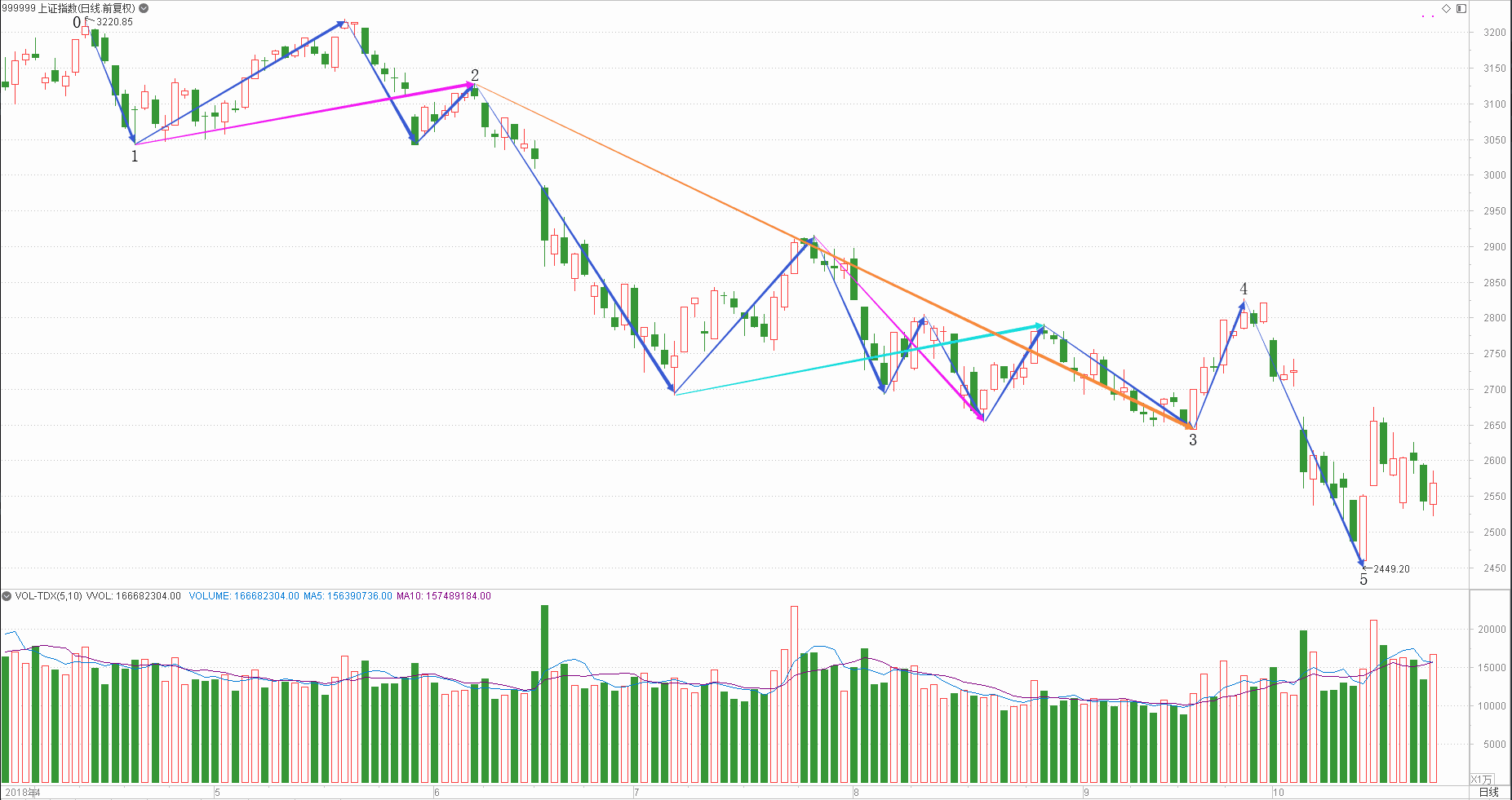This screenshot has width=1512, height=800.
Task: Click the month 10 marker on time axis
Action: 1278,792
